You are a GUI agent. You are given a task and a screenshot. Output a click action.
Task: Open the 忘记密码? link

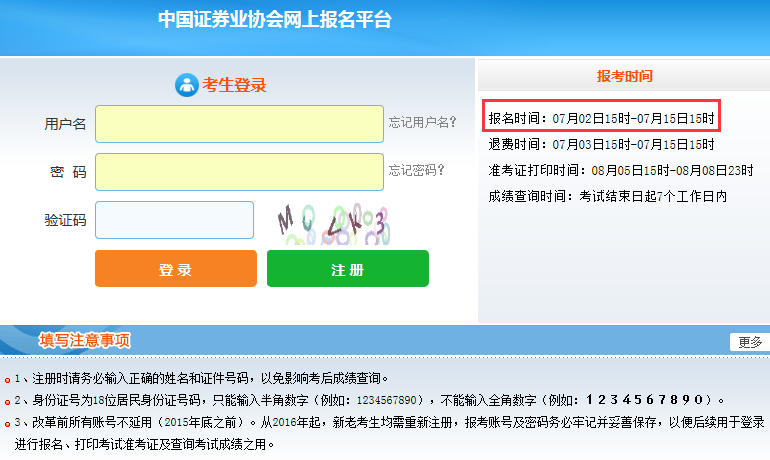click(x=416, y=170)
